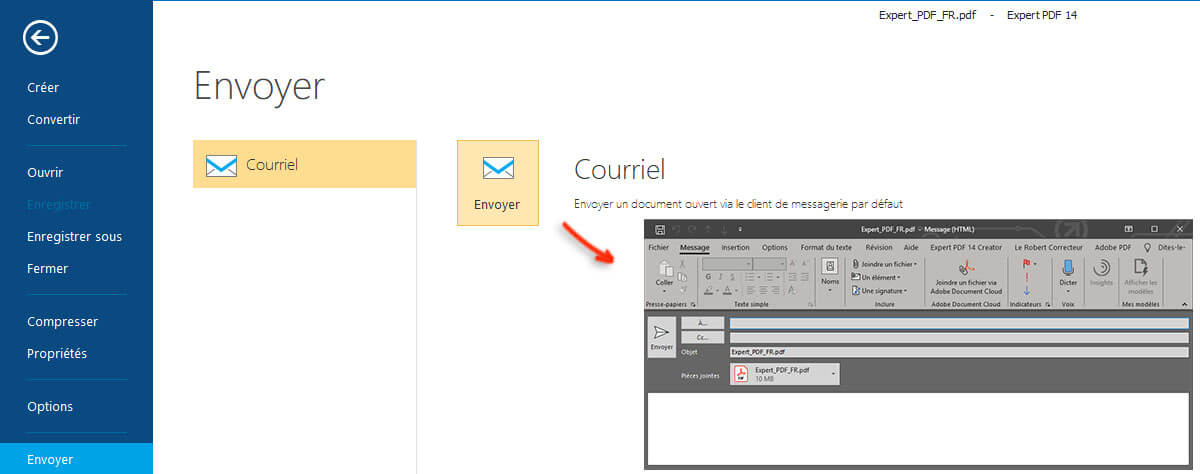Click the Dites-le lightbulb search icon
The image size is (1200, 474).
1147,247
